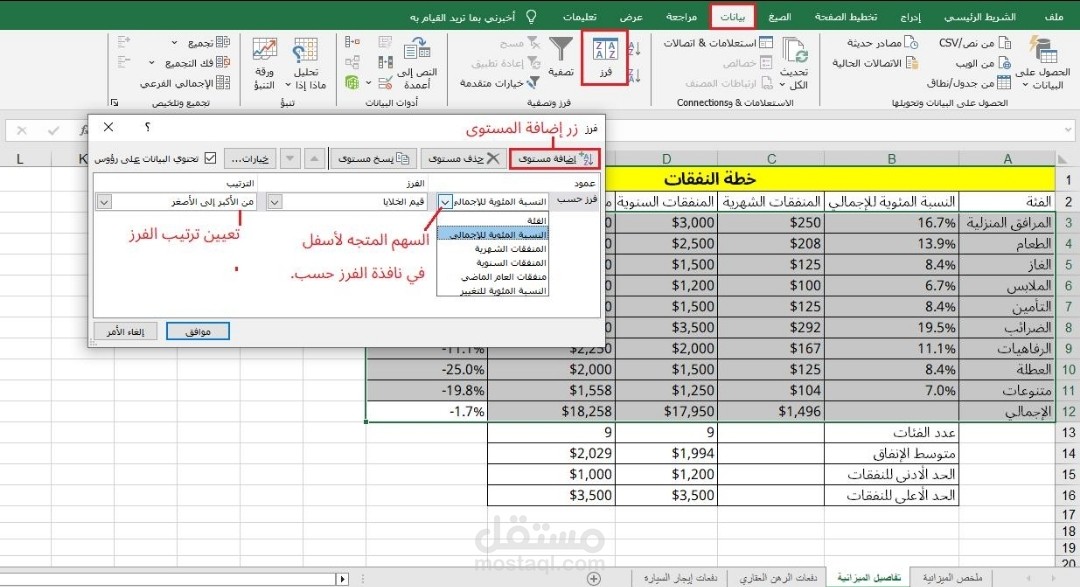
Task: Click Add Level (إضافة مستوى) in Sort dialog
Action: (x=555, y=158)
